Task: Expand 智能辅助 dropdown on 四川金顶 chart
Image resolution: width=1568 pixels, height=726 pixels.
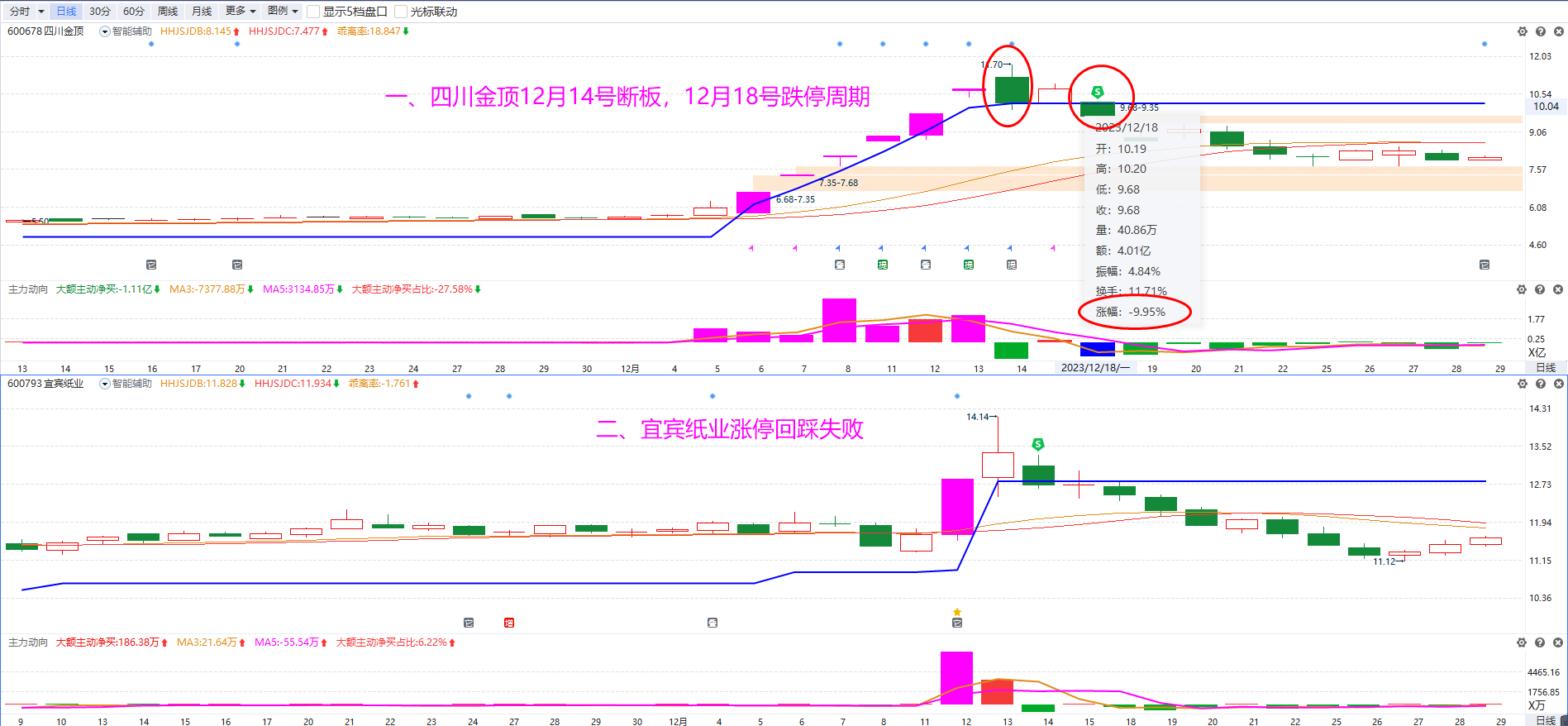Action: coord(105,31)
